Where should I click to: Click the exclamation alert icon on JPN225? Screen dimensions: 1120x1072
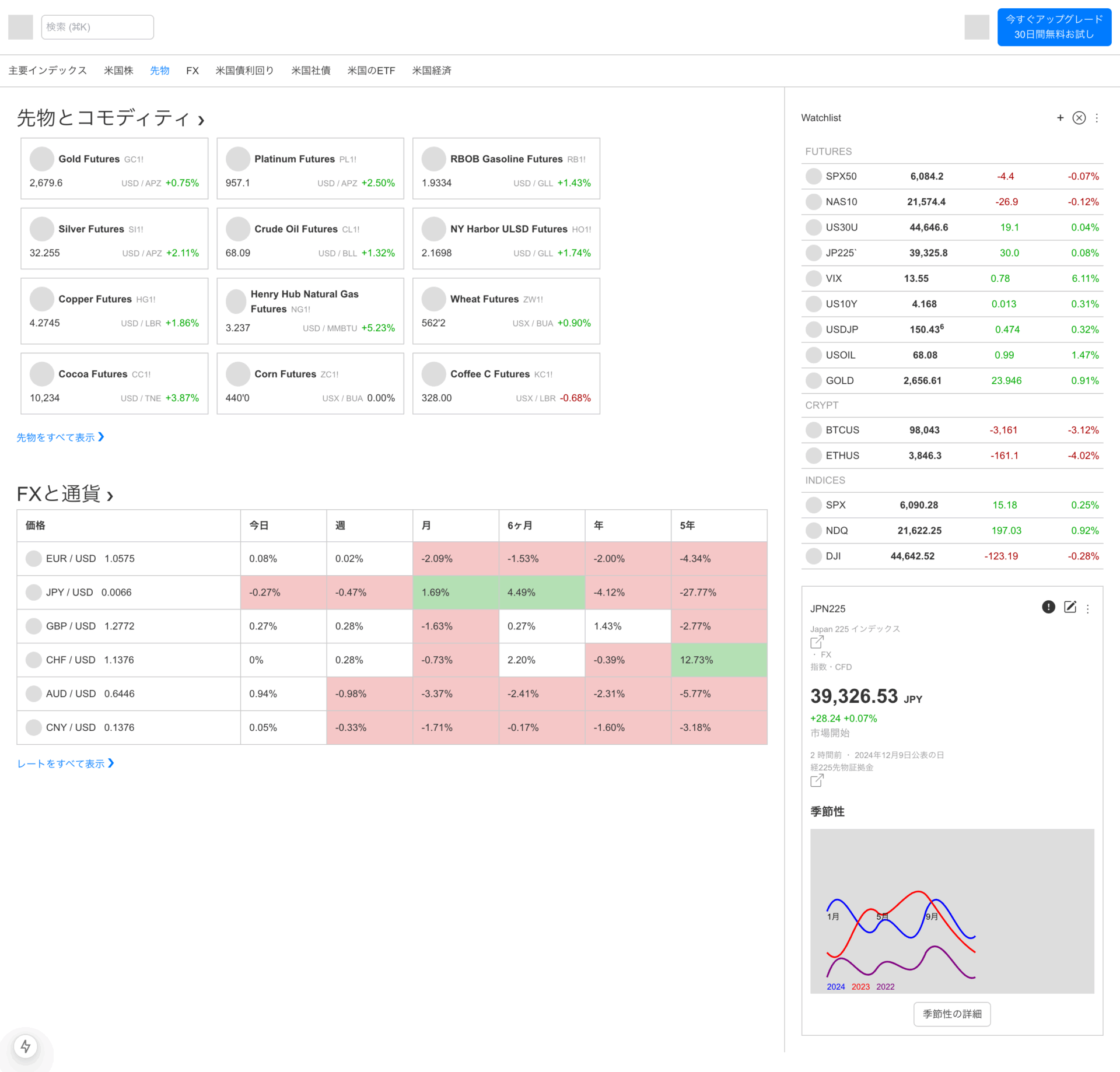tap(1048, 607)
